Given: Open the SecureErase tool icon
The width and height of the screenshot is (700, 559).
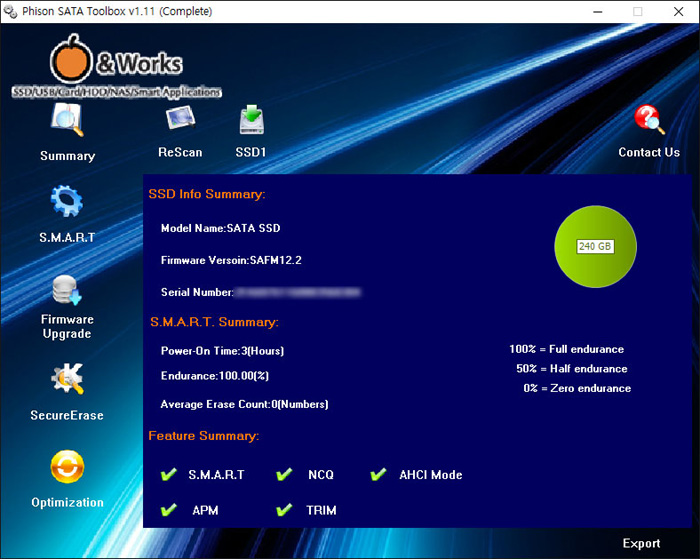Looking at the screenshot, I should [67, 379].
